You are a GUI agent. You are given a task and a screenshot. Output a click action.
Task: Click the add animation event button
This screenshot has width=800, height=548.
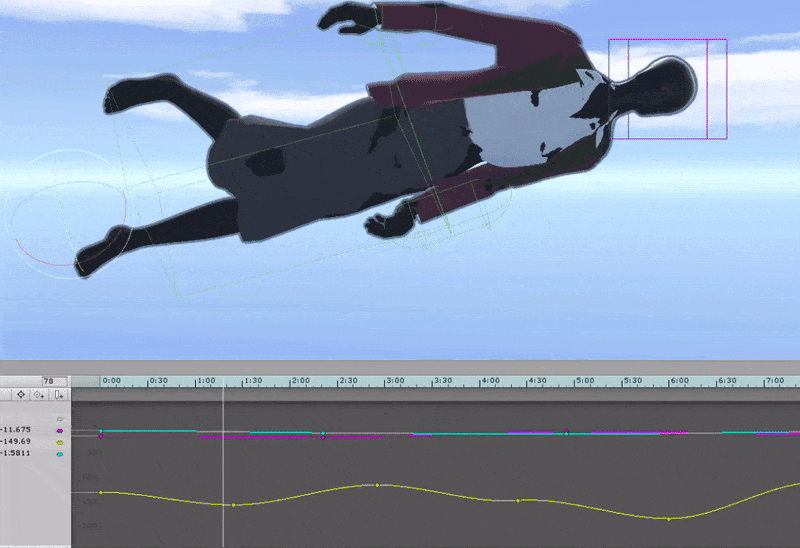[x=59, y=395]
